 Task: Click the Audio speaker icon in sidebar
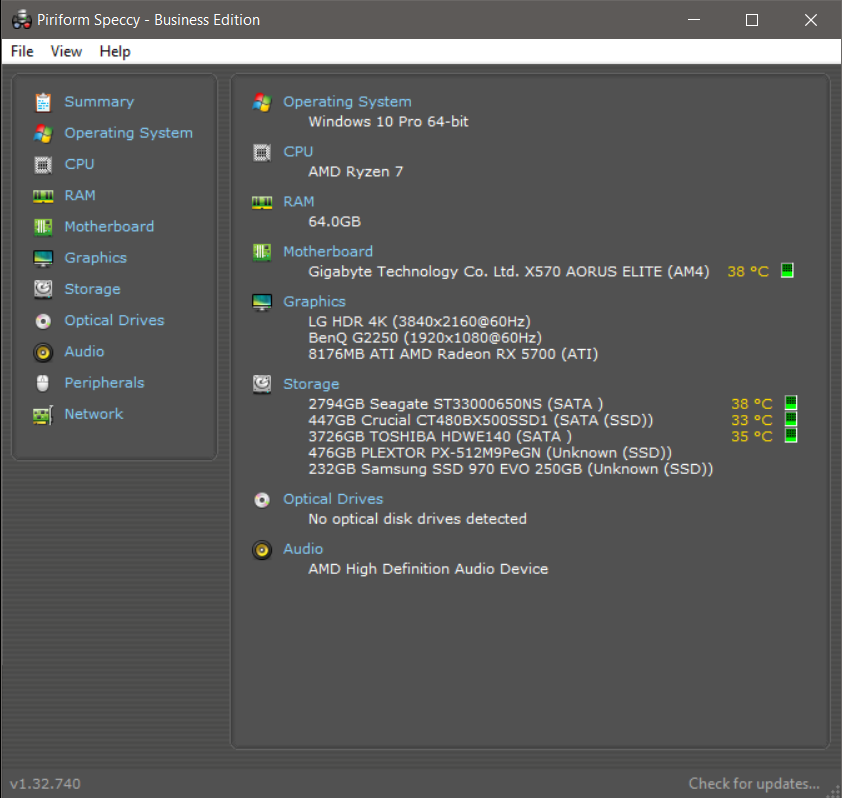coord(43,352)
